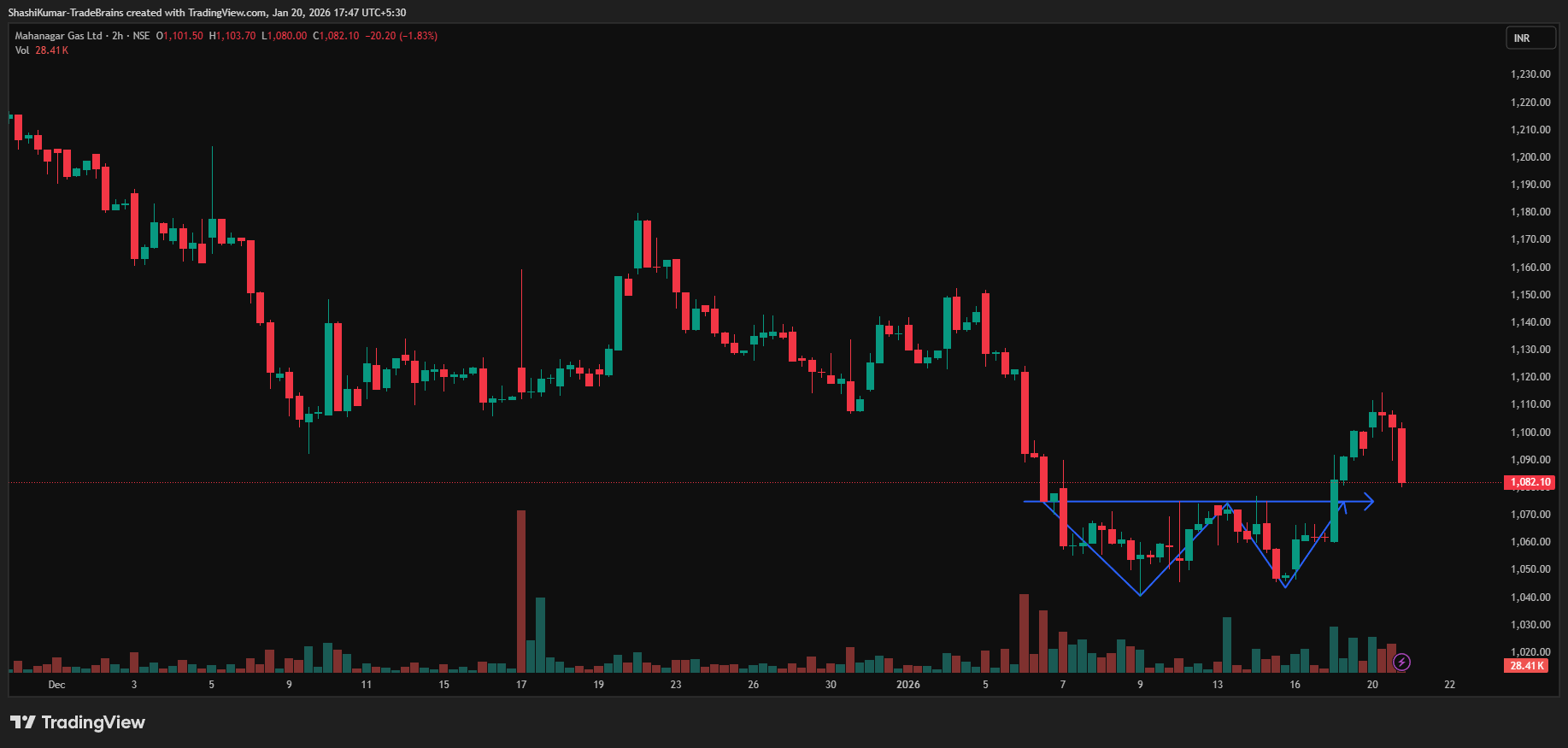The image size is (1568, 748).
Task: Select the 2026 marker on date axis
Action: tap(907, 685)
